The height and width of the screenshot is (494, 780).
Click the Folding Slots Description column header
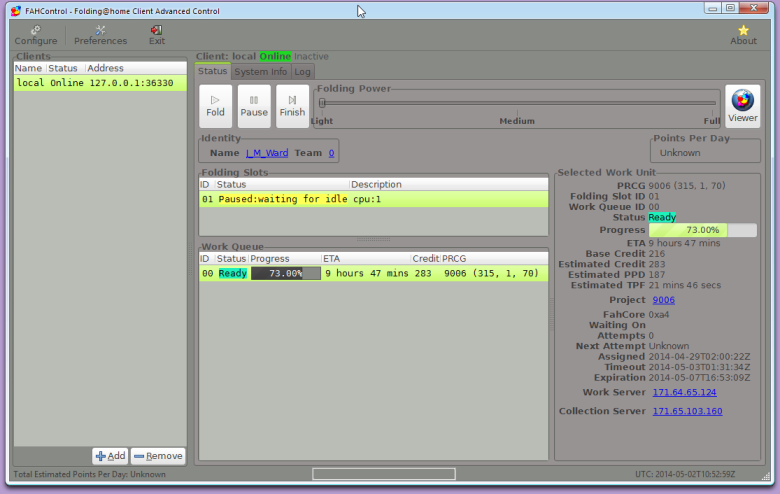(x=449, y=185)
